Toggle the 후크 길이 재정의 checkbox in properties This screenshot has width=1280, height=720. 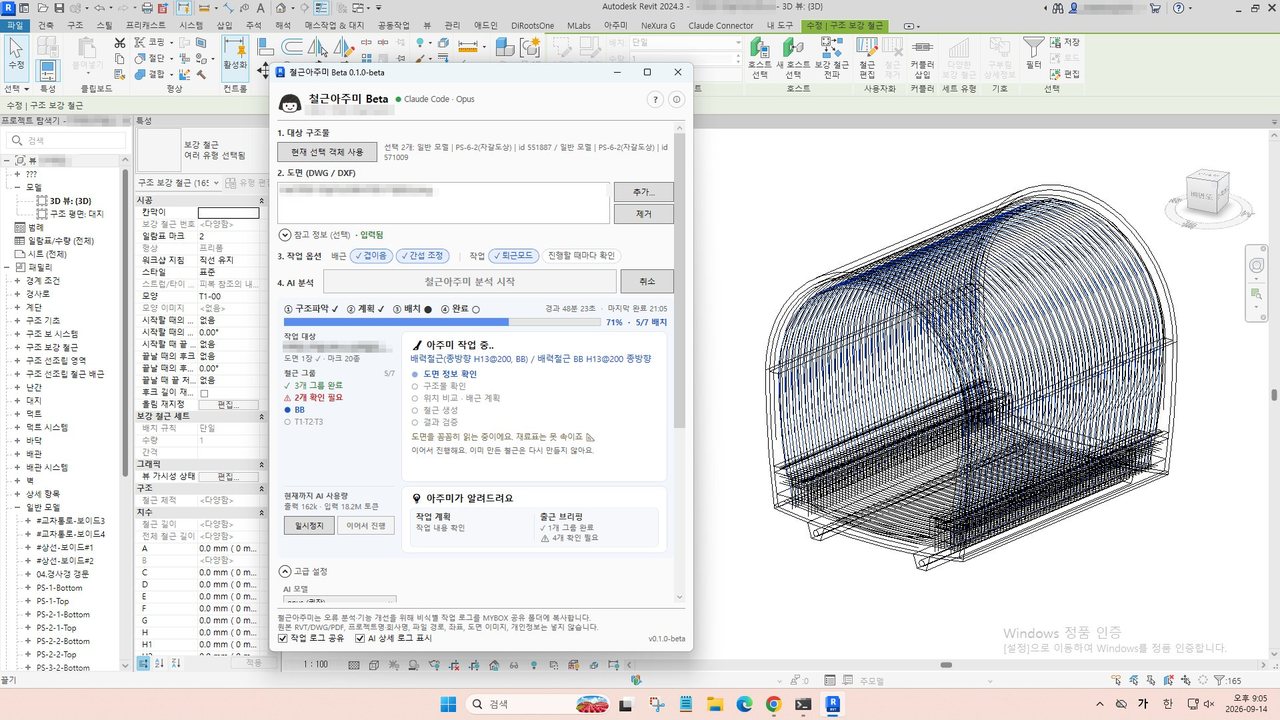(204, 393)
